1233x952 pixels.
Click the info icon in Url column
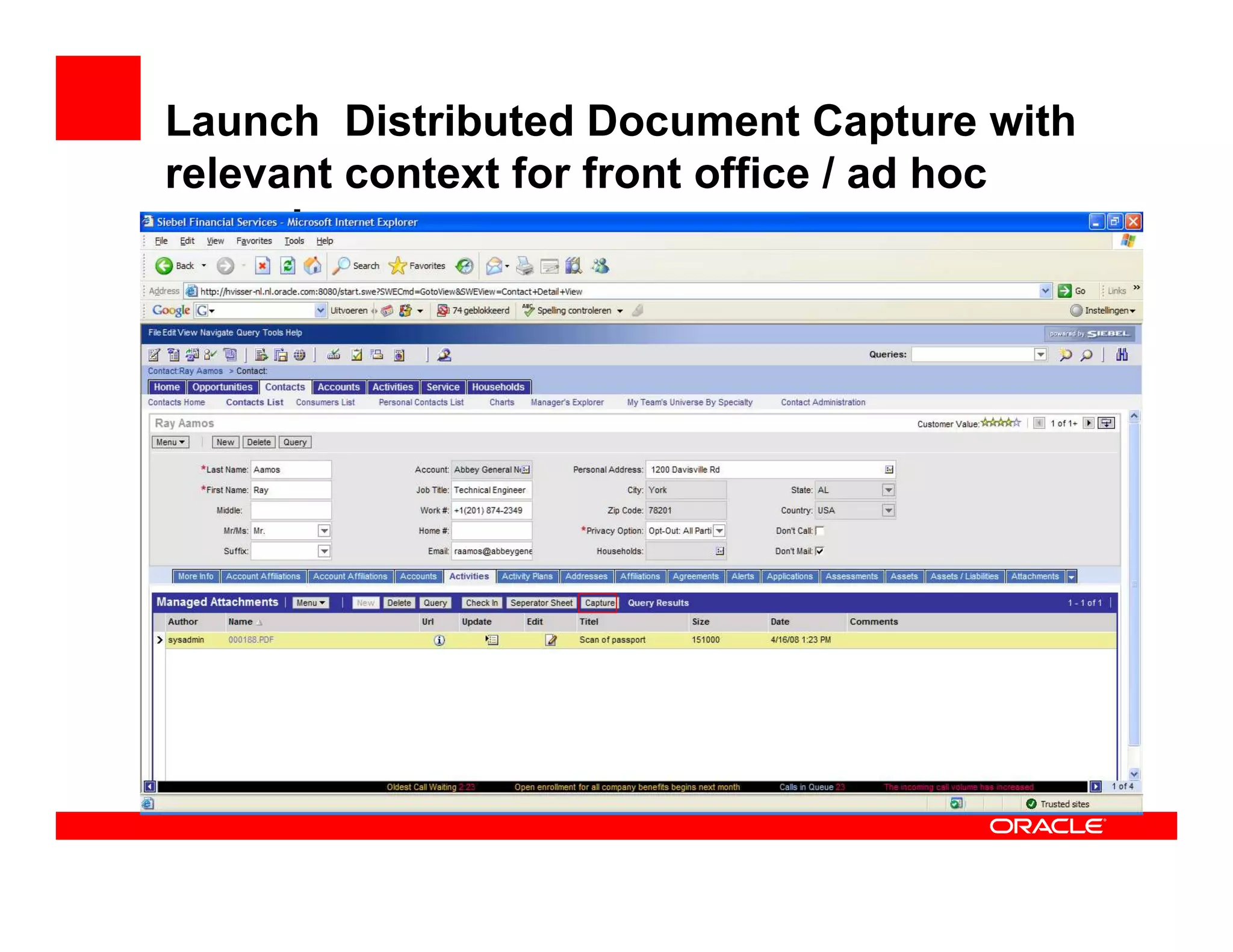[439, 640]
